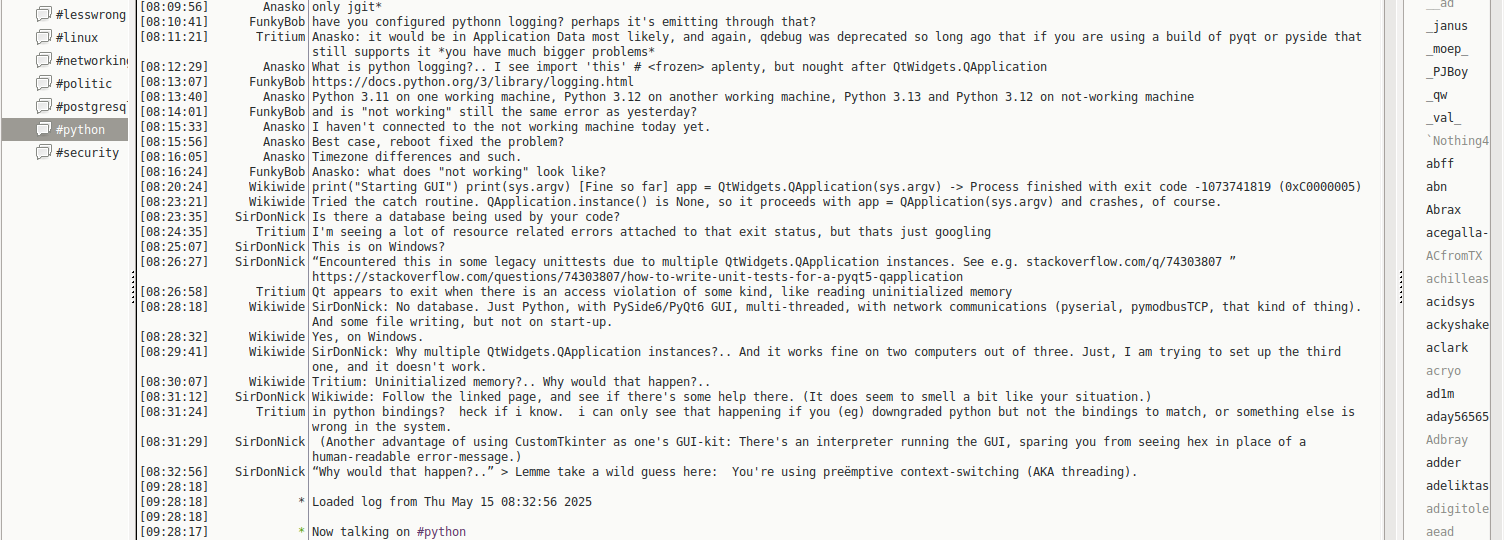1504x540 pixels.
Task: Click the #politic channel icon
Action: pyautogui.click(x=43, y=84)
